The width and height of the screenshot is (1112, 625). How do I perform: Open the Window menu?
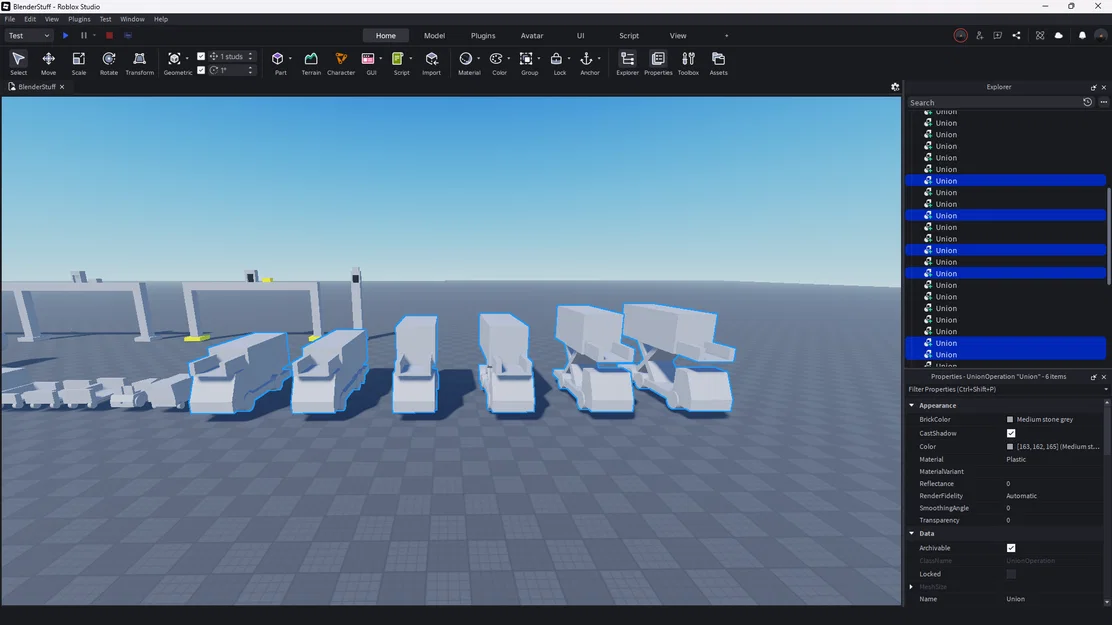[x=132, y=19]
